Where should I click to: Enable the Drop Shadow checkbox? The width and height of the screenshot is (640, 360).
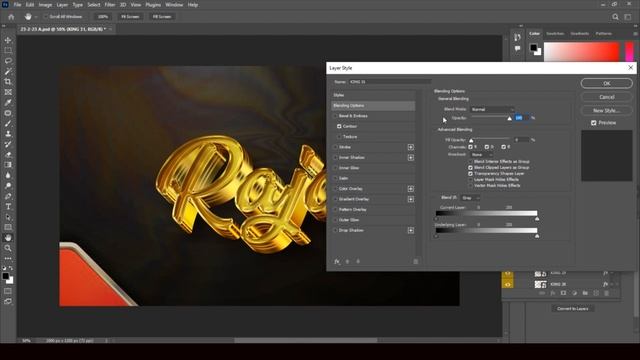(x=336, y=231)
